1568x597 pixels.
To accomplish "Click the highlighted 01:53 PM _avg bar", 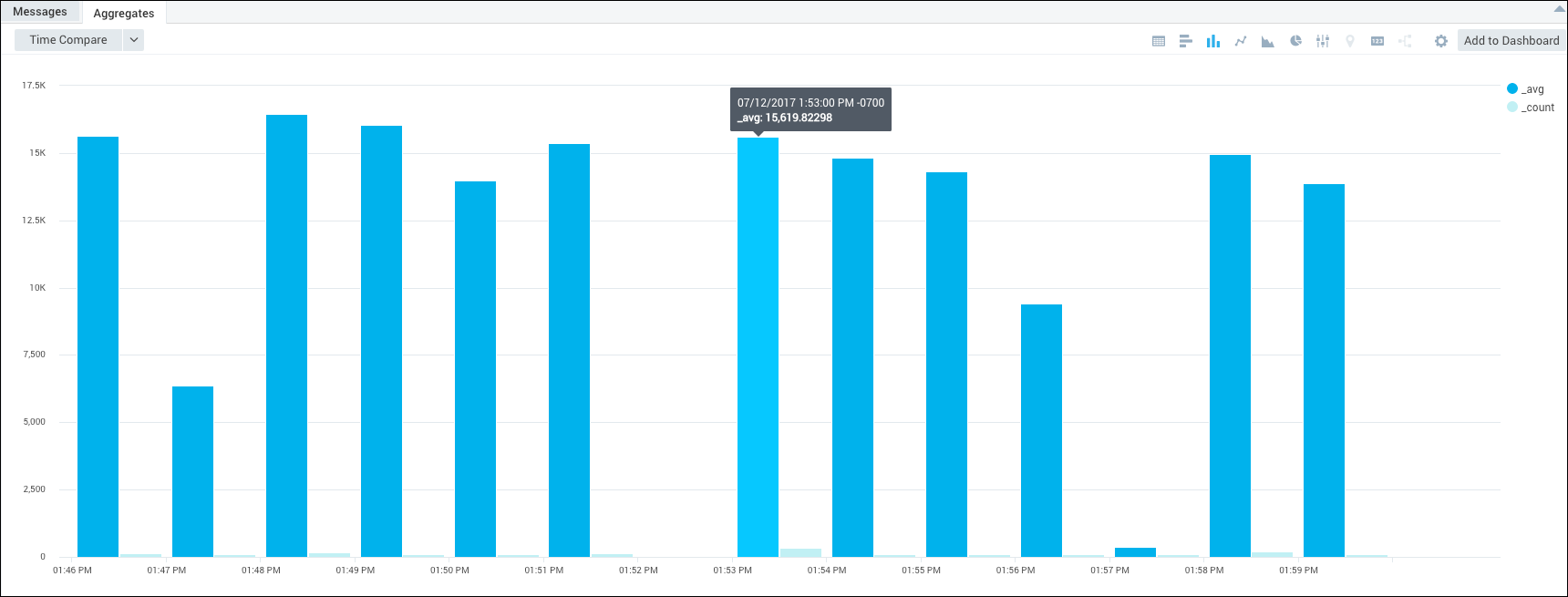I will 758,346.
